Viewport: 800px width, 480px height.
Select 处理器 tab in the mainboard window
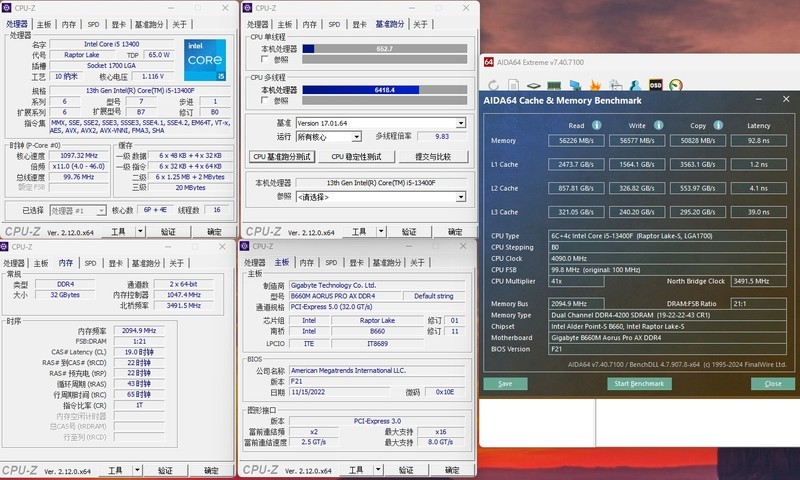click(x=254, y=263)
